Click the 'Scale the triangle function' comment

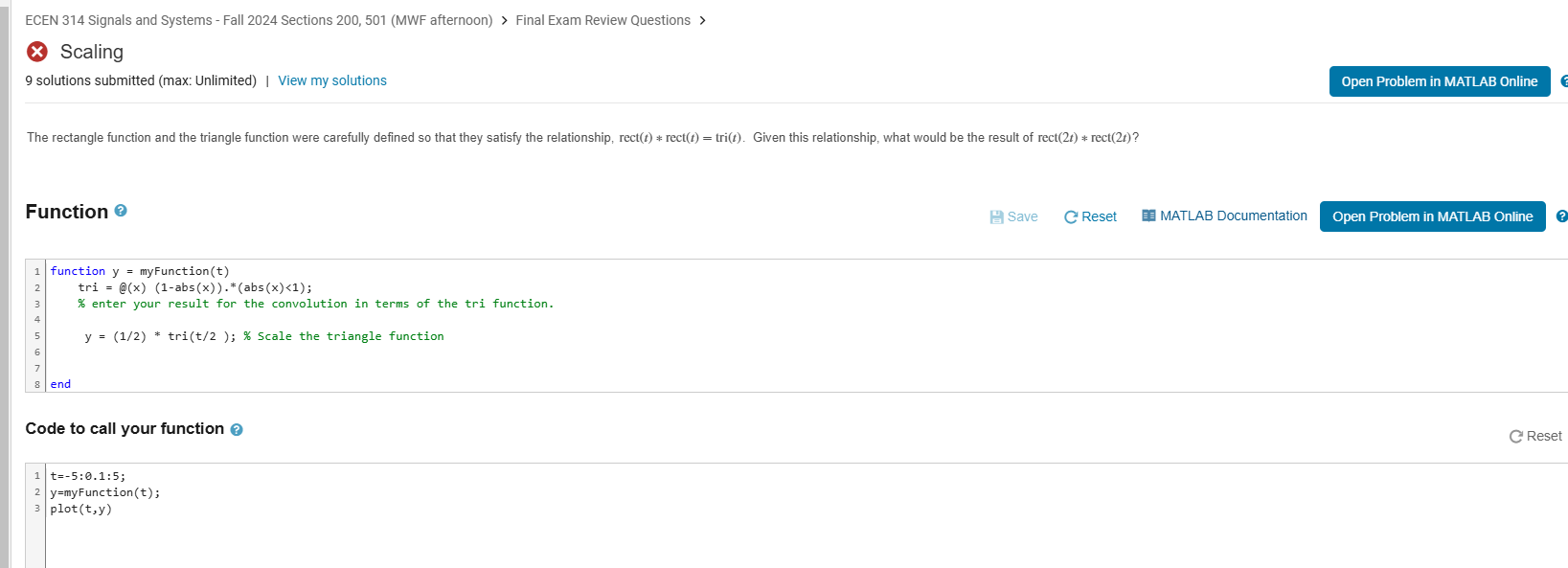tap(344, 336)
